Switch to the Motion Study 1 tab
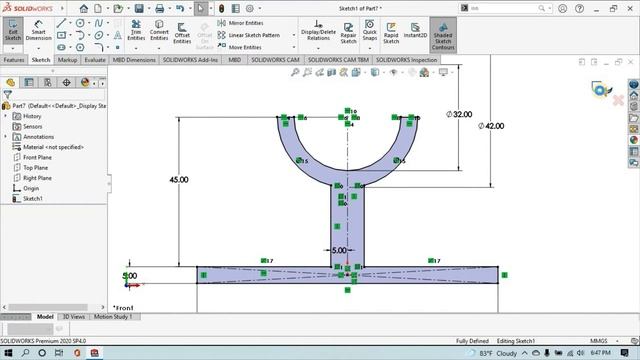The width and height of the screenshot is (640, 360). 113,317
